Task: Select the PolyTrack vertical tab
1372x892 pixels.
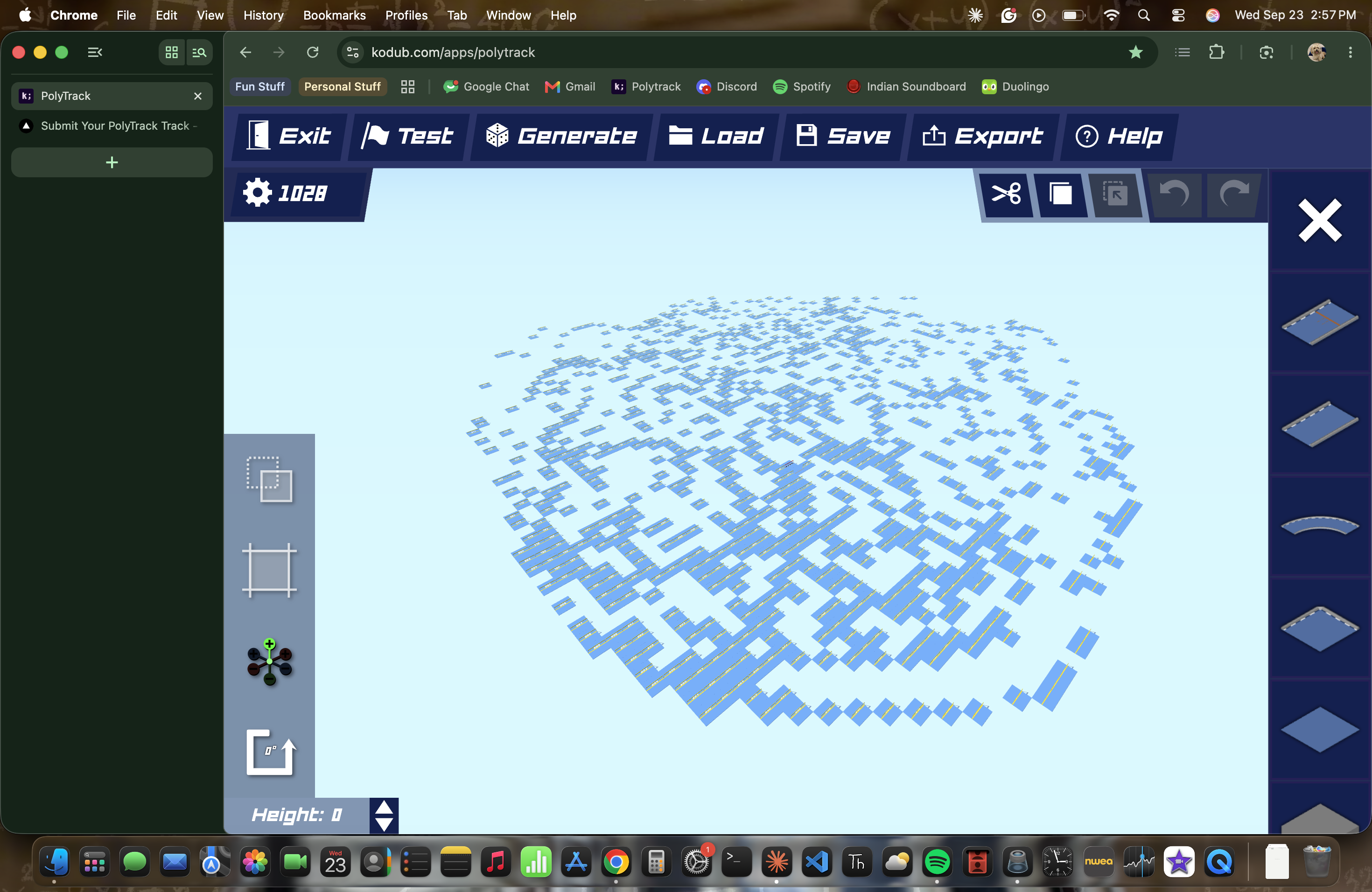Action: click(112, 96)
